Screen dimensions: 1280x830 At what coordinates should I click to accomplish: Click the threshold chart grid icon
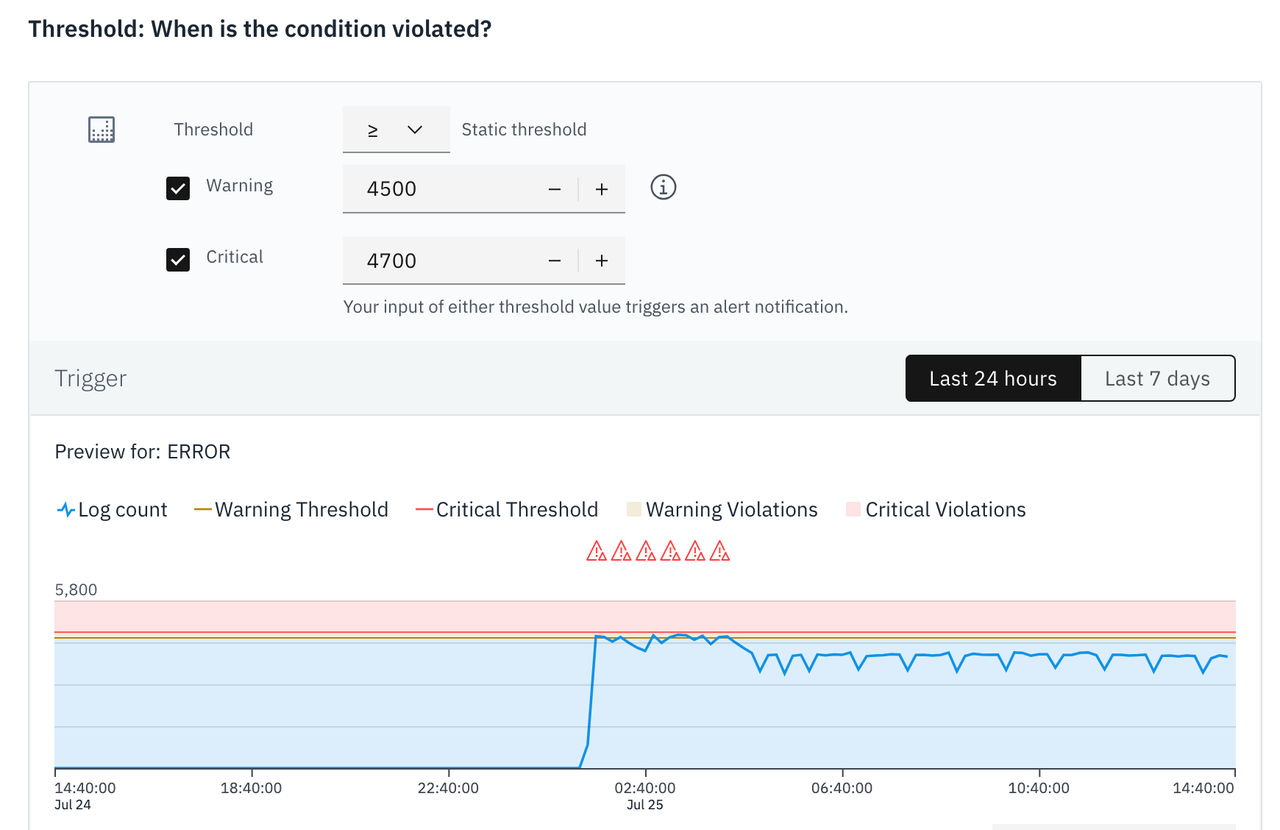(x=102, y=130)
